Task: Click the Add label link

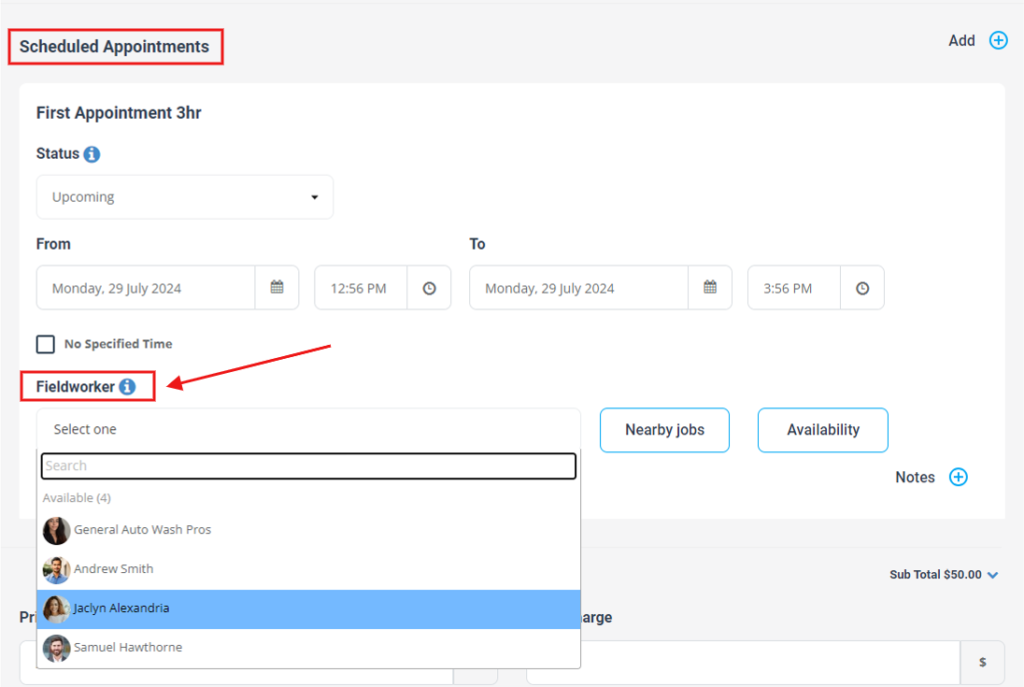Action: coord(961,40)
